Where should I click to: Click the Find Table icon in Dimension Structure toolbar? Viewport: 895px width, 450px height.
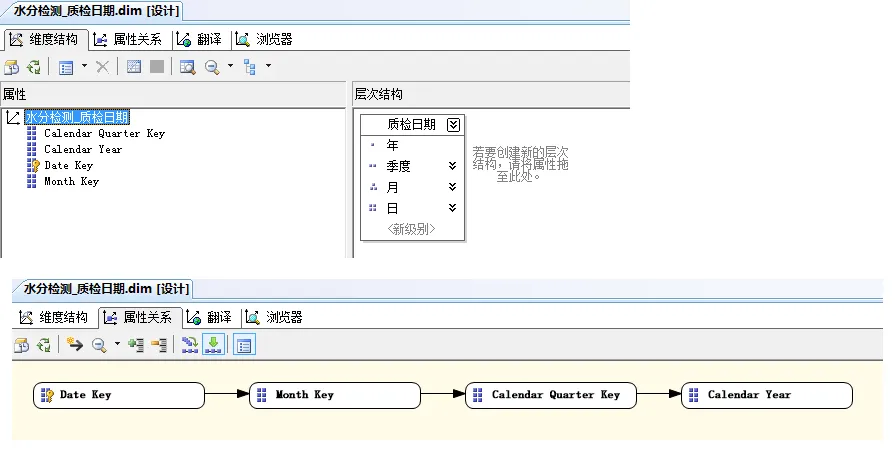(187, 67)
